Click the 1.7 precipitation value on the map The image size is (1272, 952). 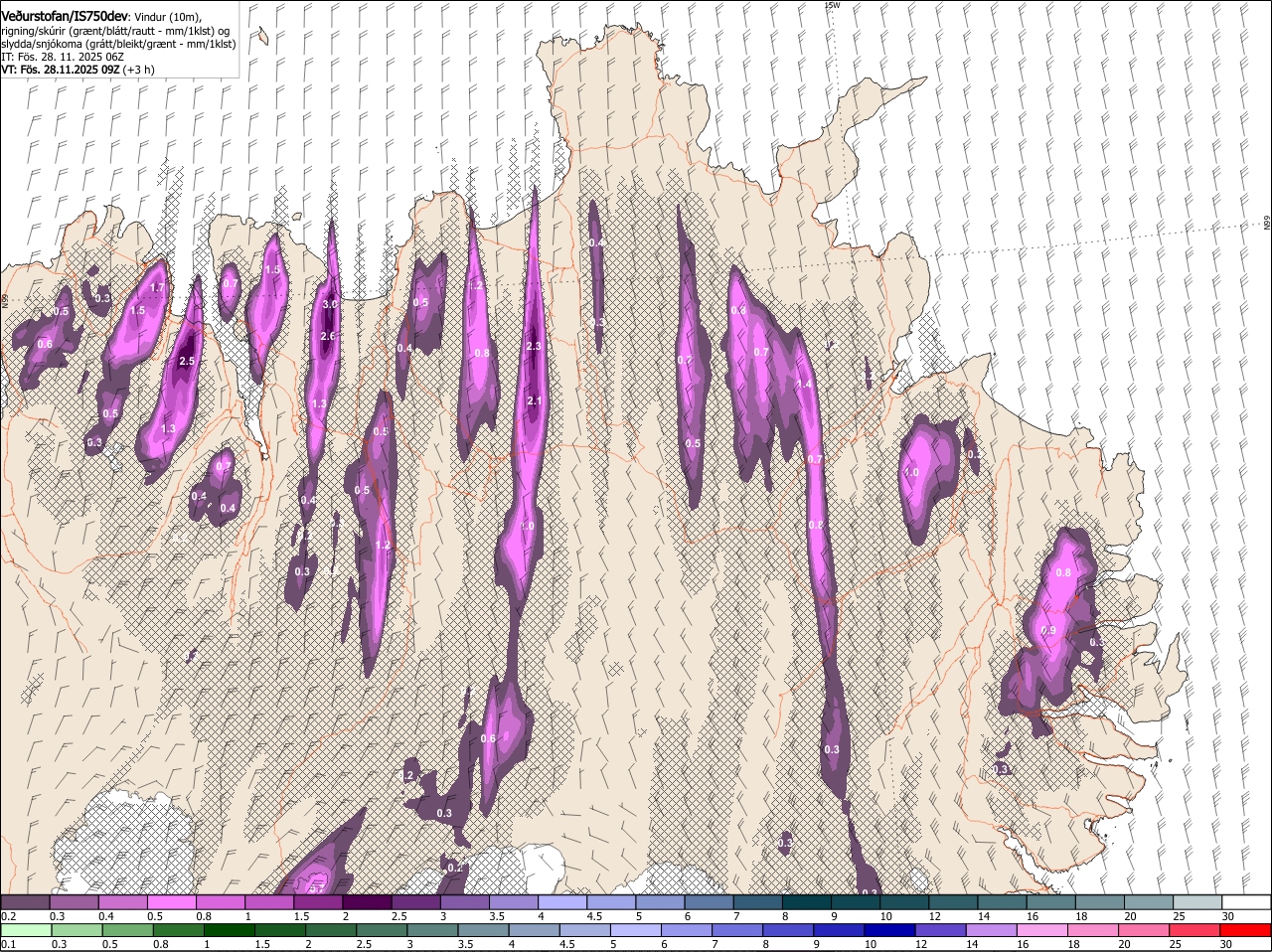click(157, 288)
